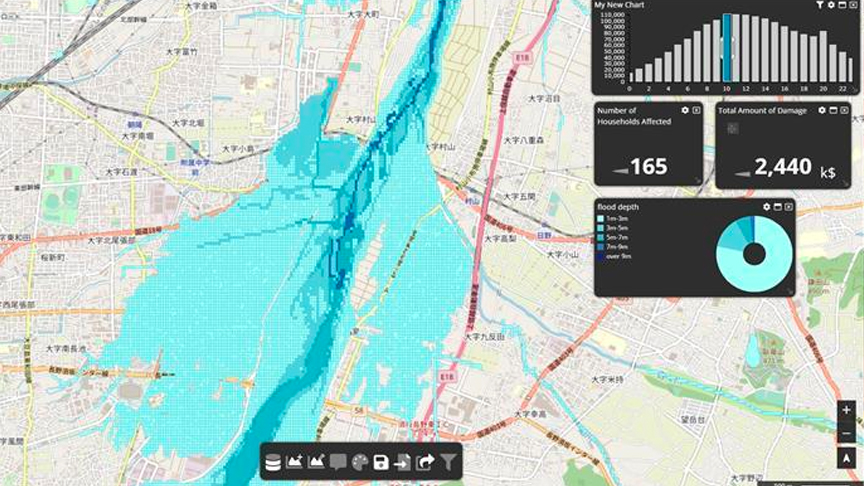Open Households Affected widget settings gear
Image resolution: width=864 pixels, height=486 pixels.
[685, 110]
